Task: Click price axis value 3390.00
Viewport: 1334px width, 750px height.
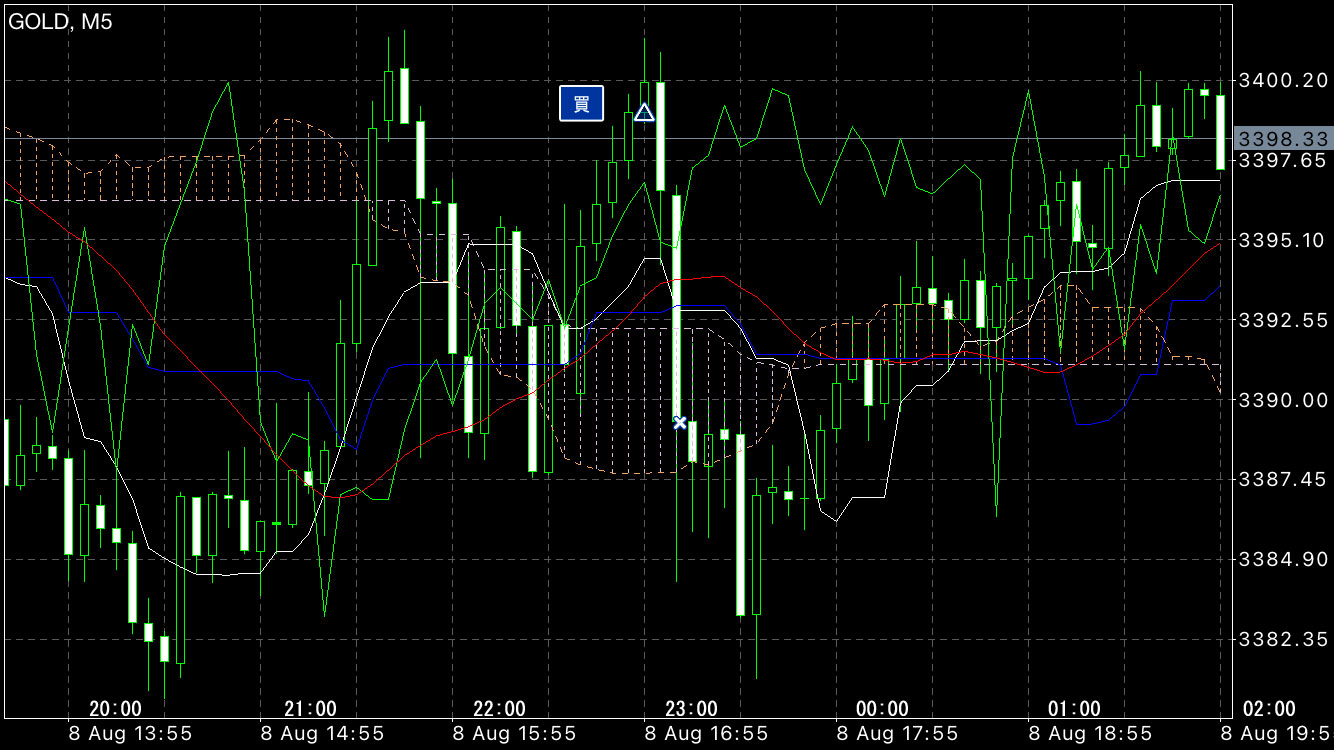Action: click(x=1281, y=400)
